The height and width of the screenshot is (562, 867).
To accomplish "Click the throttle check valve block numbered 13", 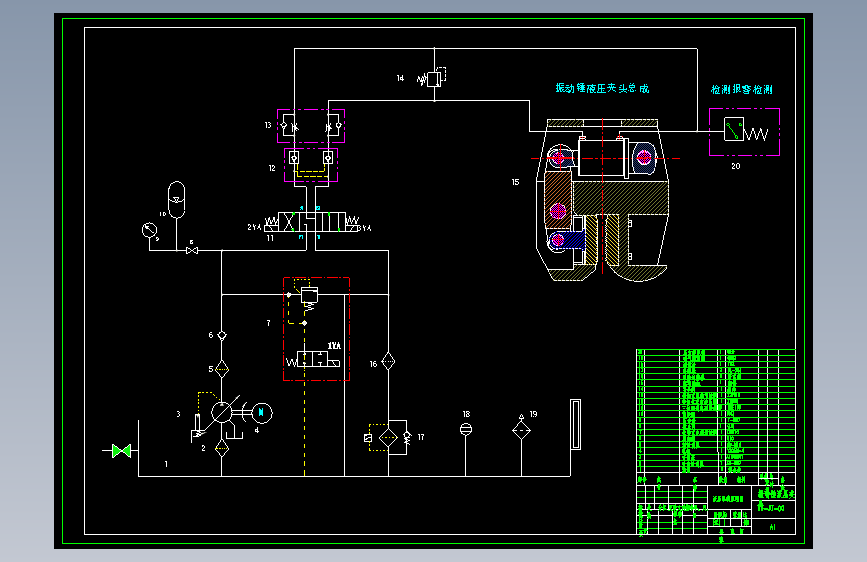I will tap(311, 126).
